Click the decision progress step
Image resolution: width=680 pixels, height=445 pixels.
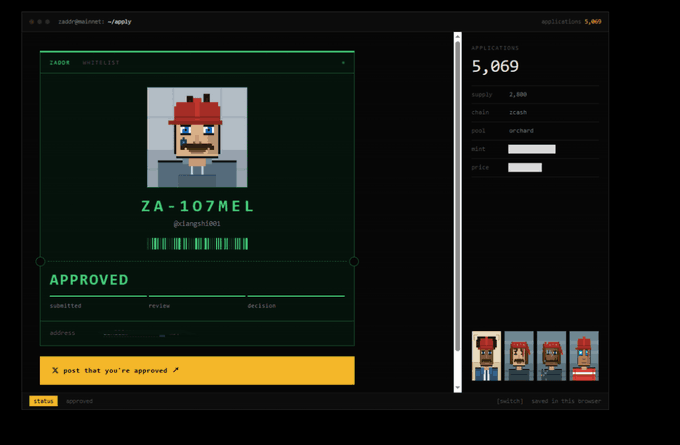click(x=262, y=306)
